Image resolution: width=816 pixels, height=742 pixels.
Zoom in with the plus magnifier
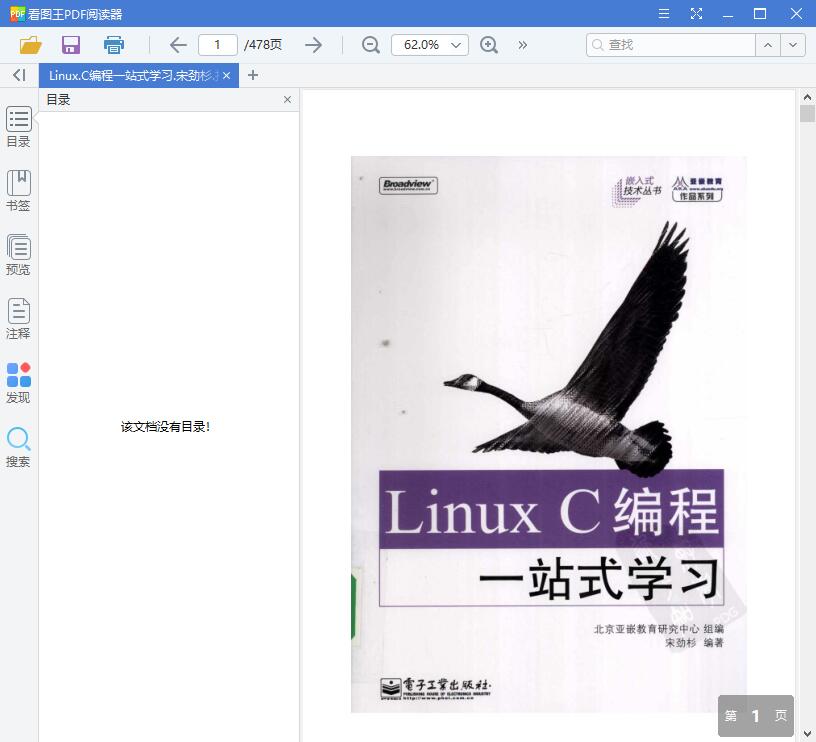pos(489,45)
